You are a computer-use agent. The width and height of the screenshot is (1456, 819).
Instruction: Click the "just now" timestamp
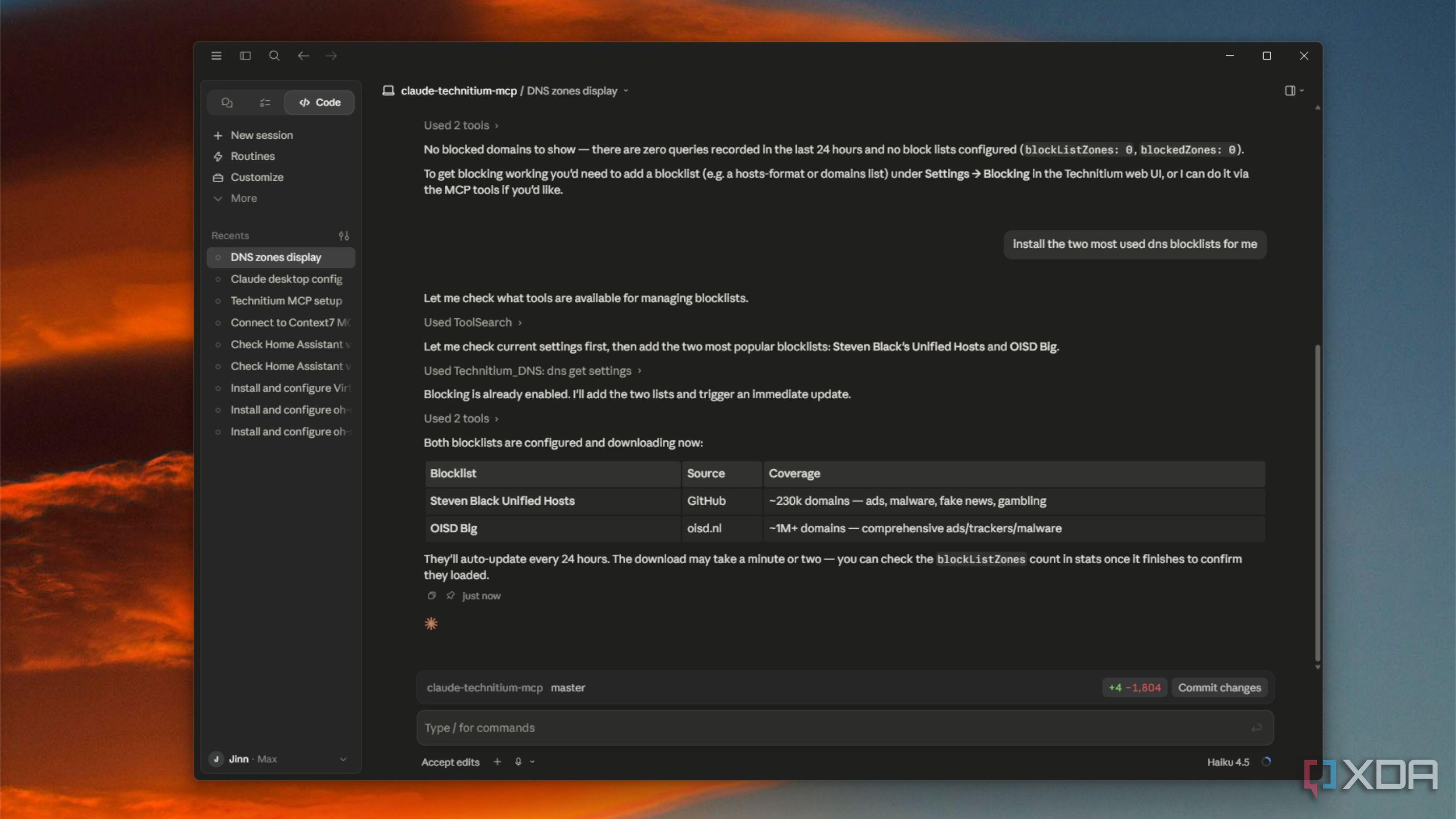(481, 596)
